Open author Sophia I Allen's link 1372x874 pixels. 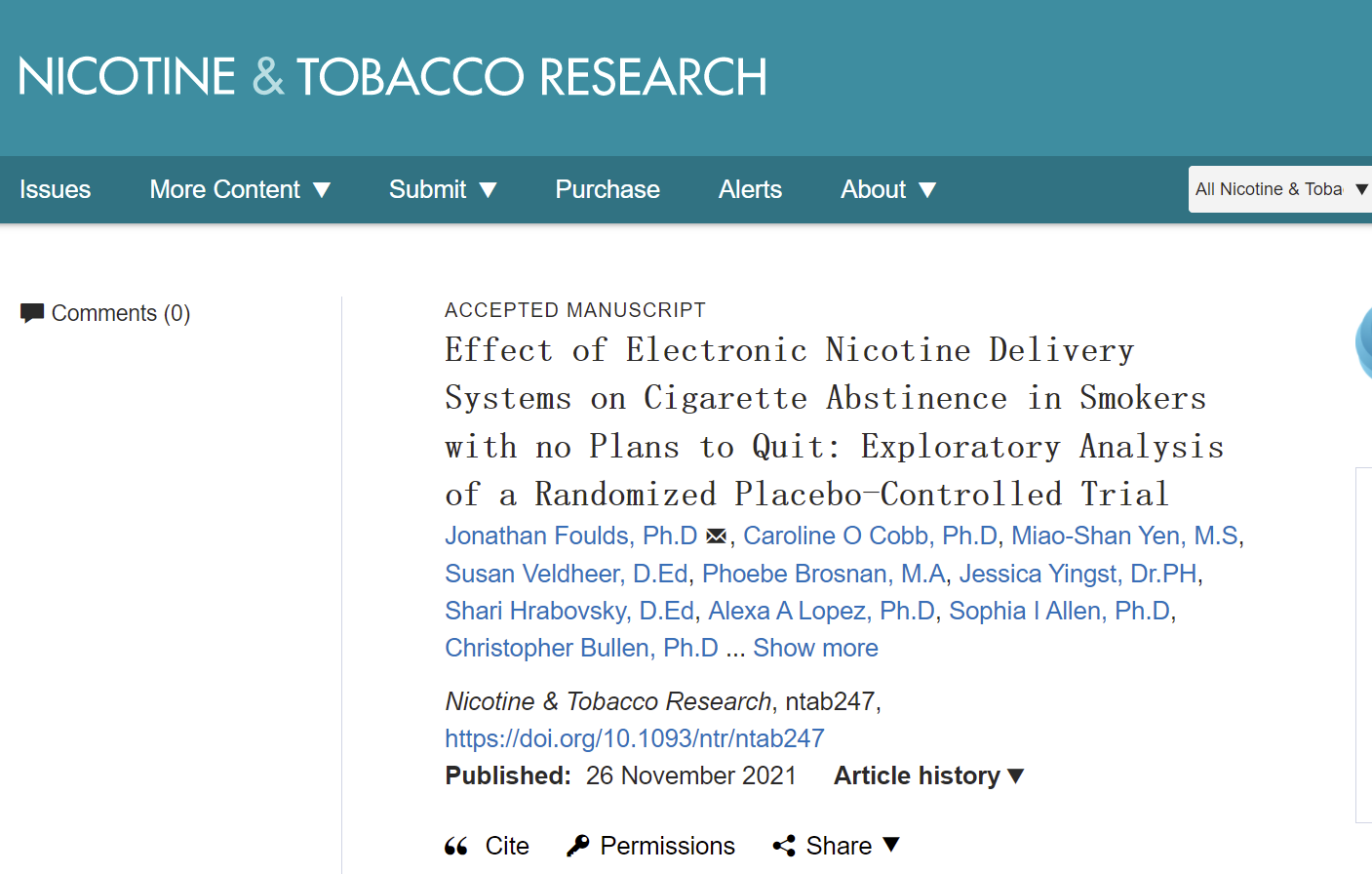coord(1059,611)
